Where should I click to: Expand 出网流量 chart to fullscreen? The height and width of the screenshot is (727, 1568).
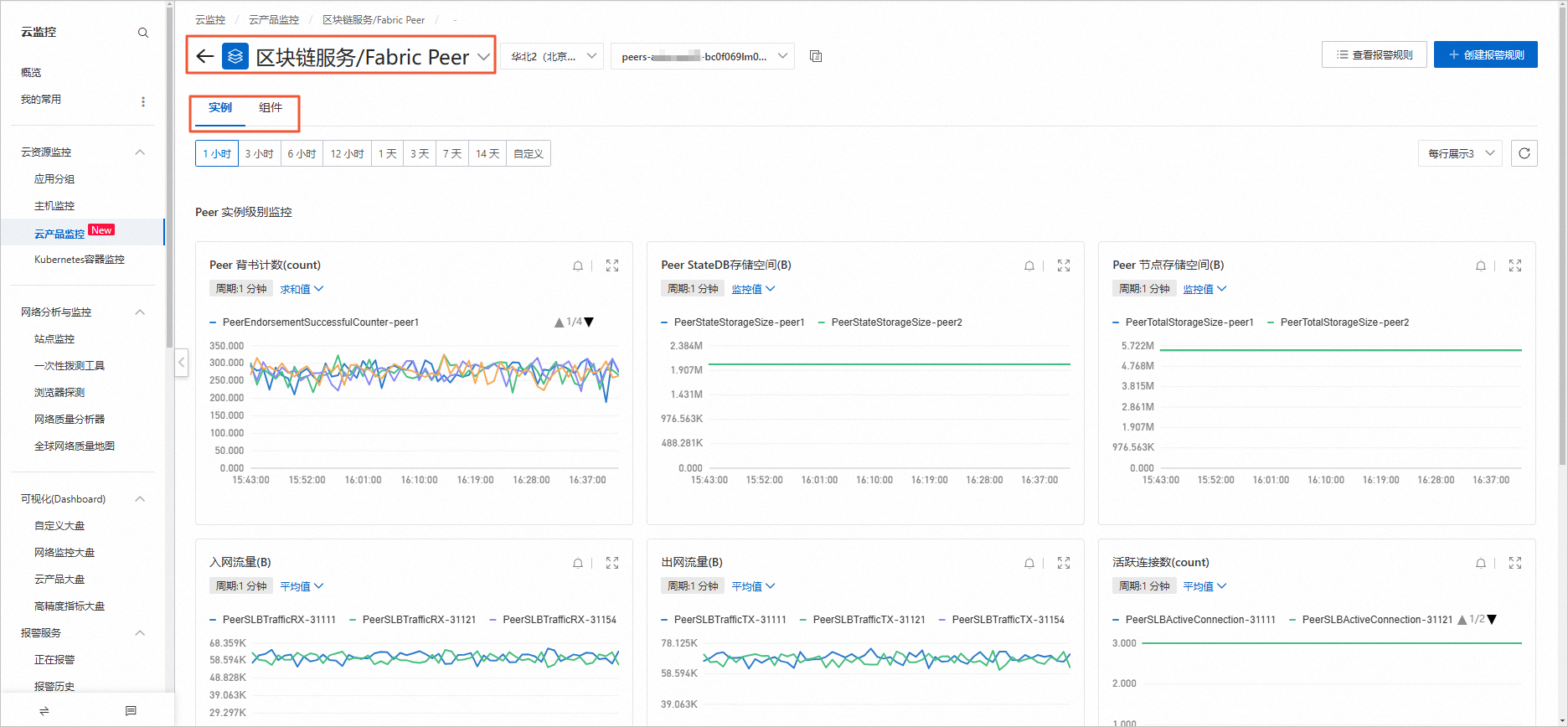tap(1064, 563)
